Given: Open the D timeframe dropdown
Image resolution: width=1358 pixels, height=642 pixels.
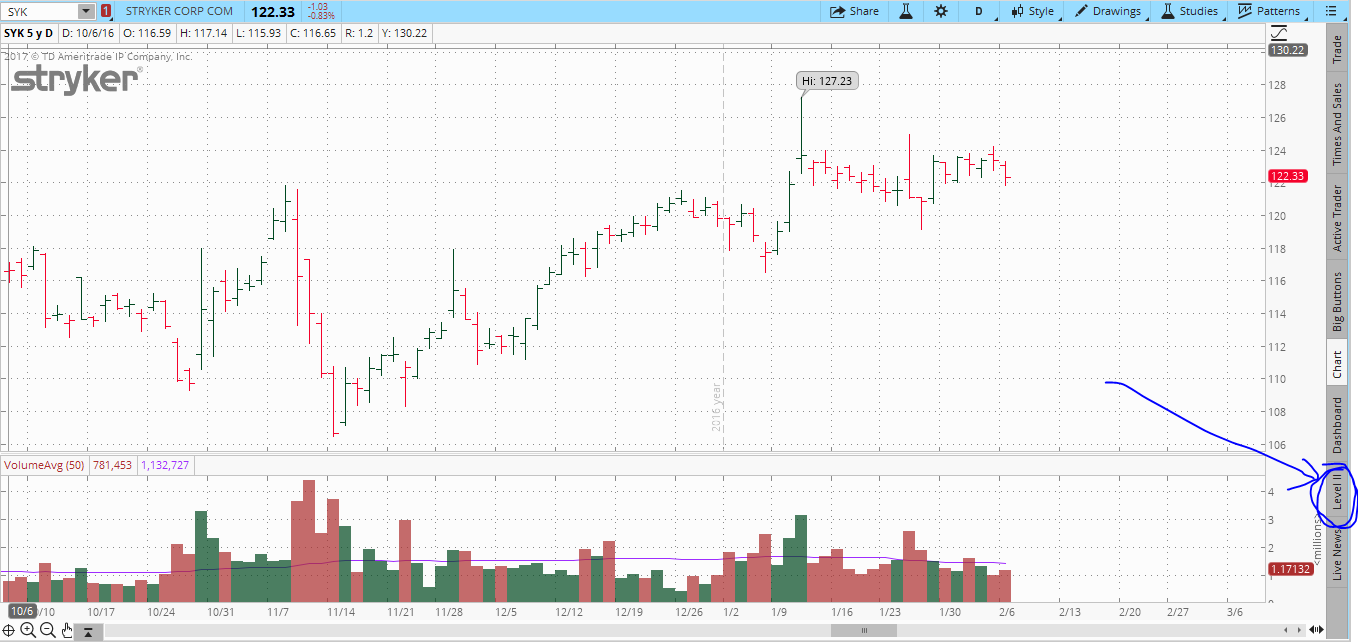Looking at the screenshot, I should click(x=978, y=11).
